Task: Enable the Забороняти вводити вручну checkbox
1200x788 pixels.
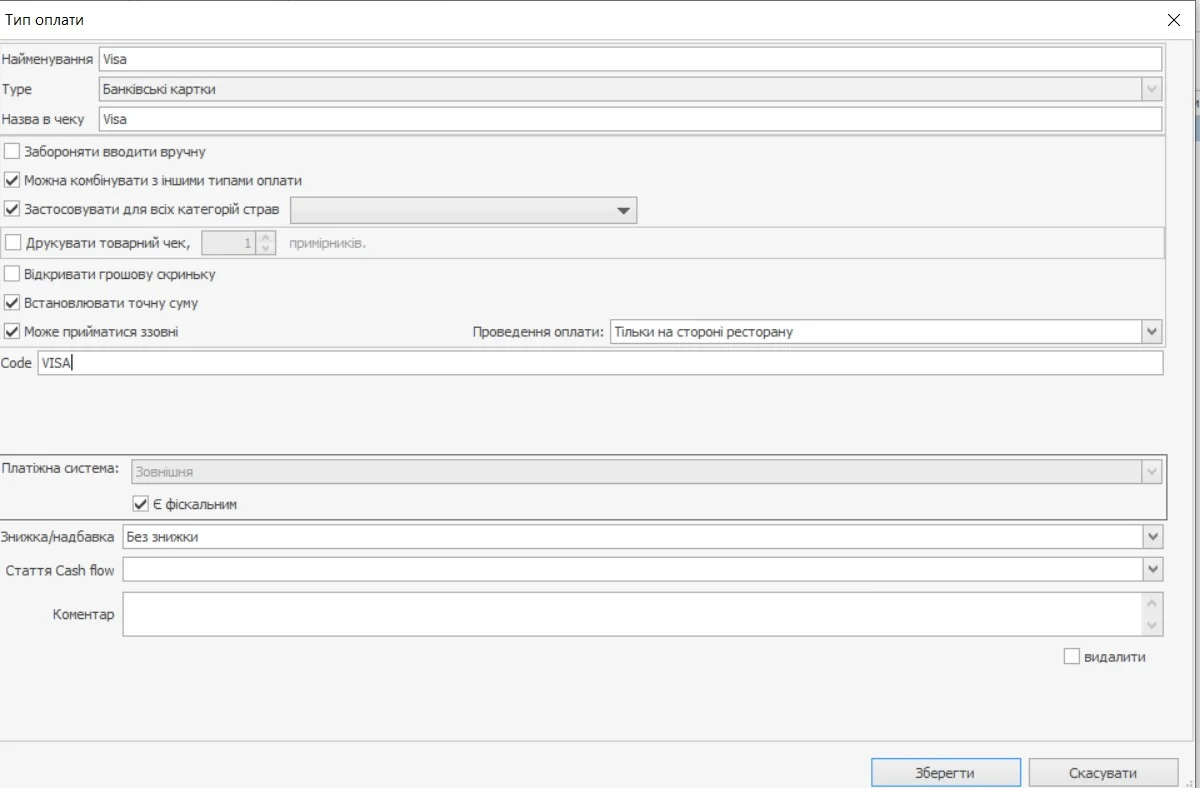Action: click(12, 152)
